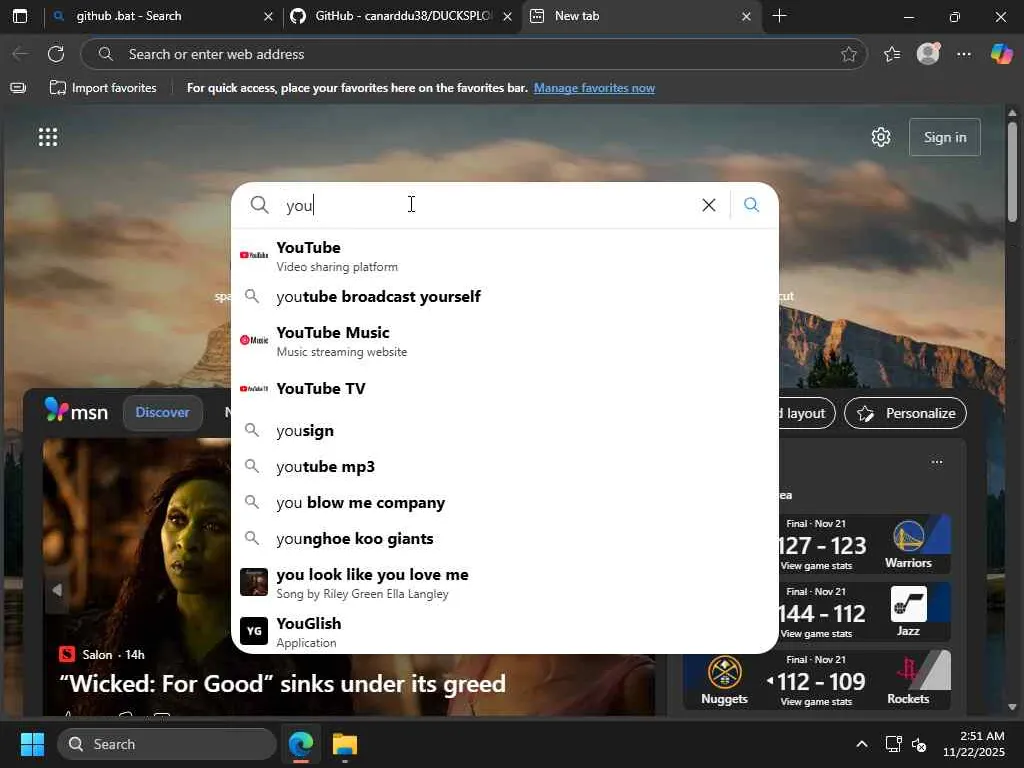Switch to github .bat Search tab
Viewport: 1024px width, 768px height.
click(x=163, y=16)
